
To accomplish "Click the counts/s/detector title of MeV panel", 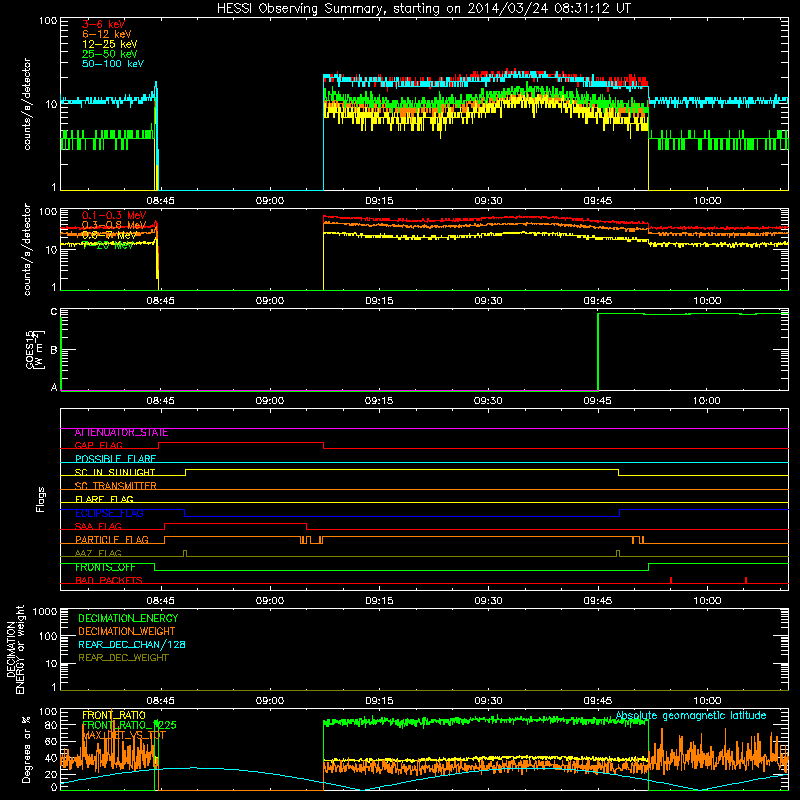I will 27,249.
